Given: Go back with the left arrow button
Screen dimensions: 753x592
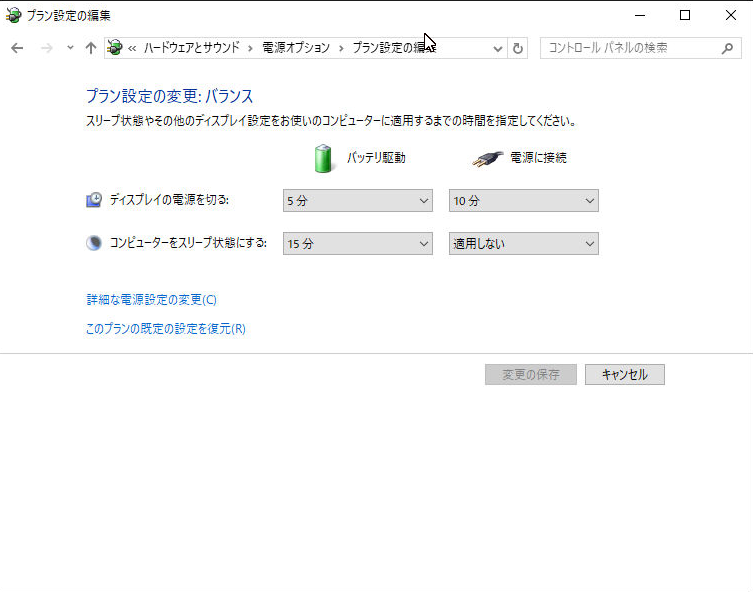Looking at the screenshot, I should tap(17, 48).
